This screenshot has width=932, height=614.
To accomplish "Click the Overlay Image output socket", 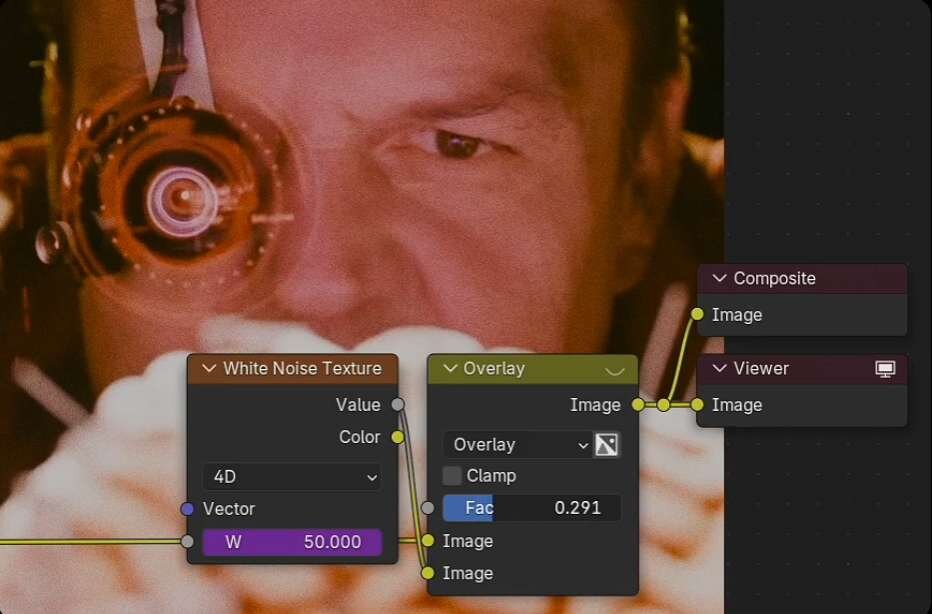I will (638, 405).
